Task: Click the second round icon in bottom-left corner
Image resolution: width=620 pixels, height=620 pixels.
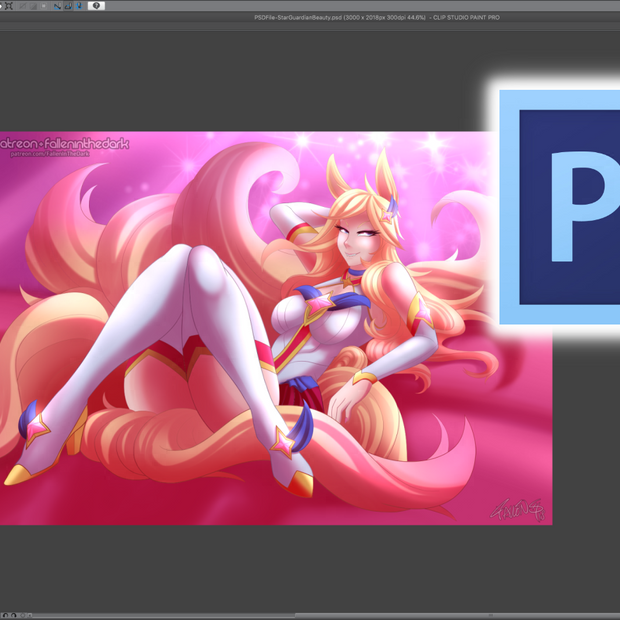Action: tap(13, 615)
